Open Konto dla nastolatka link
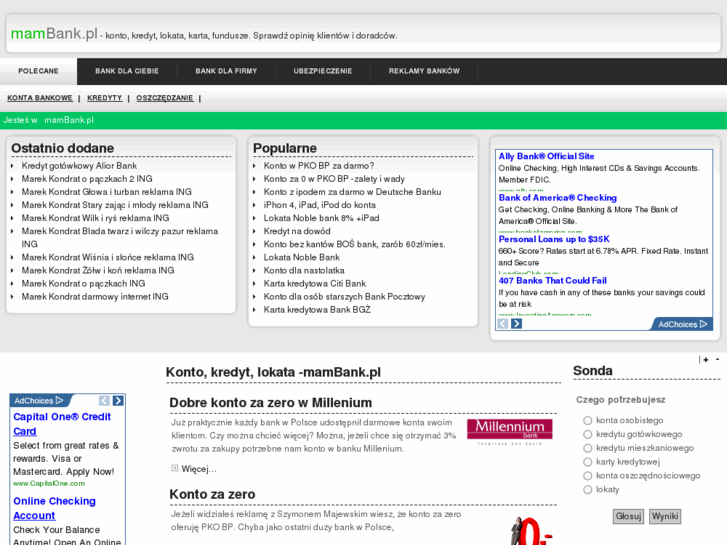 pos(304,270)
